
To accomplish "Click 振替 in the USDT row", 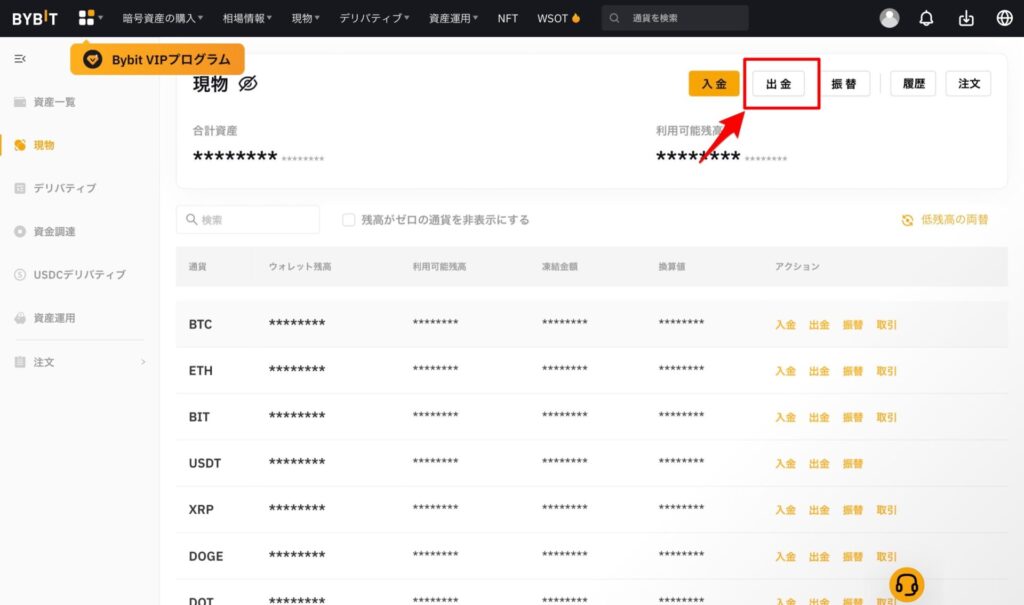I will (853, 464).
